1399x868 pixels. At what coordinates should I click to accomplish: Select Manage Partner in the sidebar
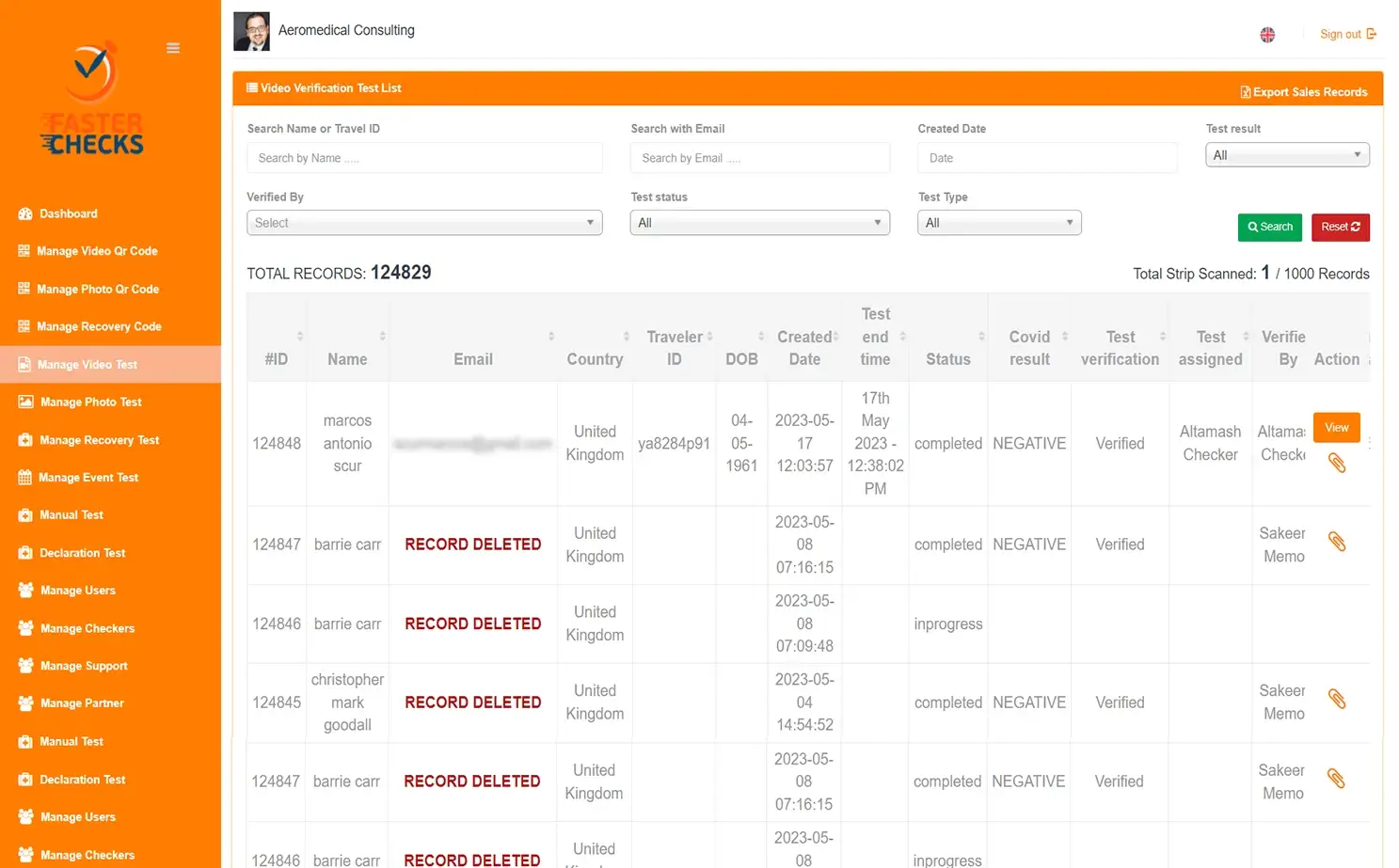click(82, 703)
